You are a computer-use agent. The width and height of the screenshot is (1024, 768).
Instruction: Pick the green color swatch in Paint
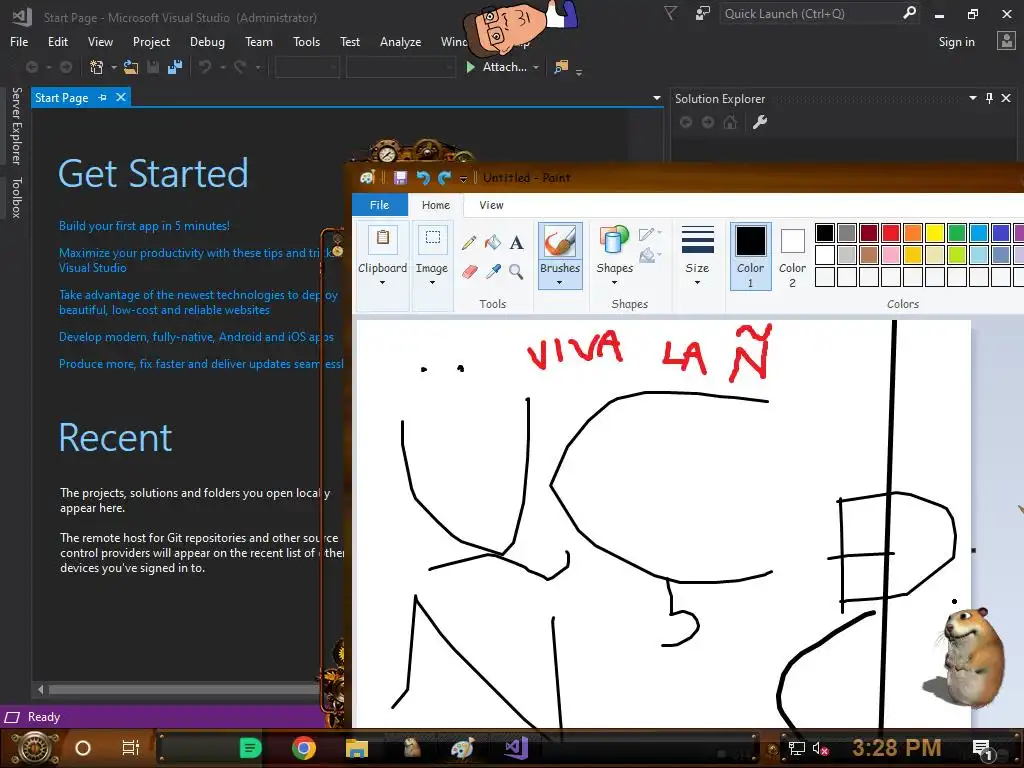click(957, 233)
